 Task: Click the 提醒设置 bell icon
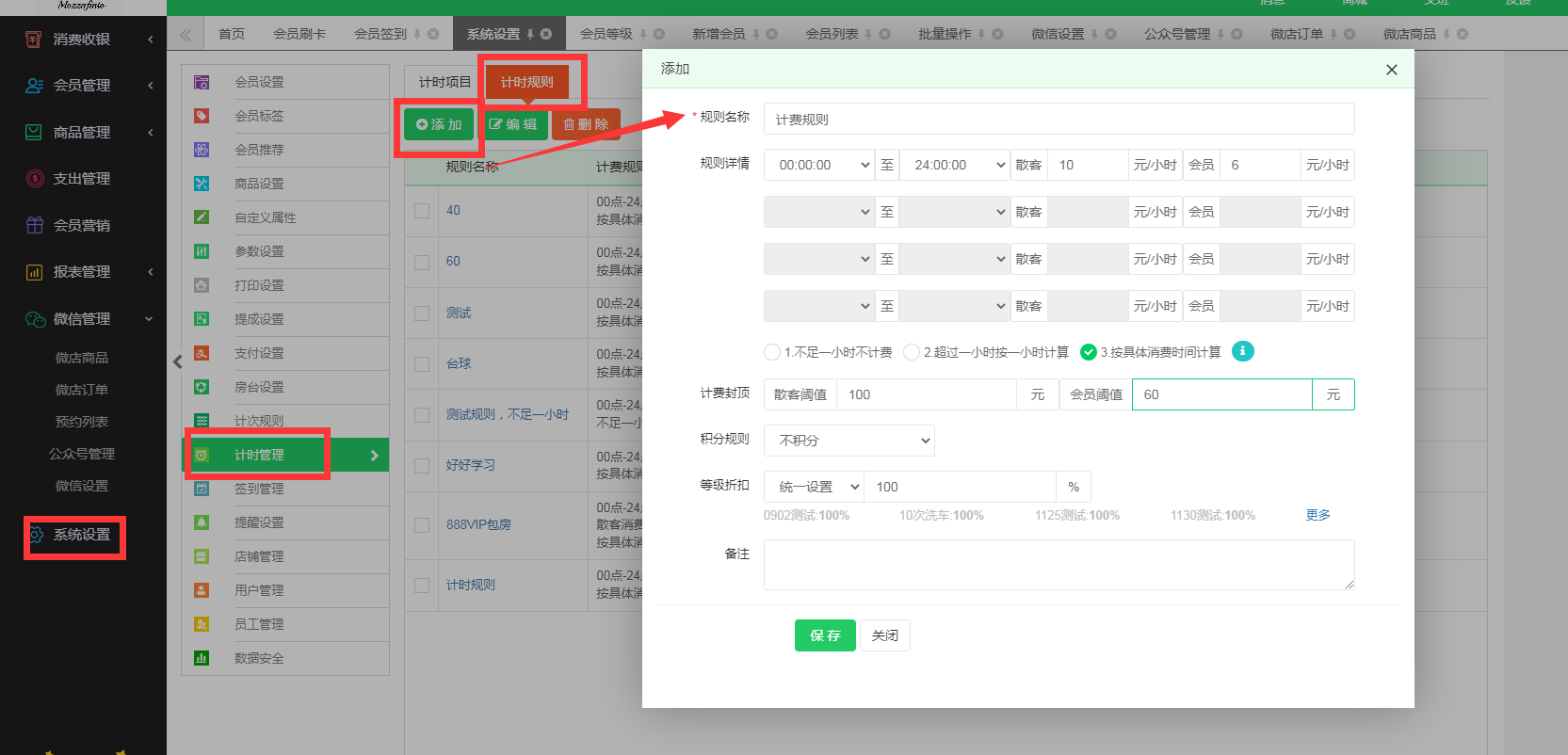202,522
